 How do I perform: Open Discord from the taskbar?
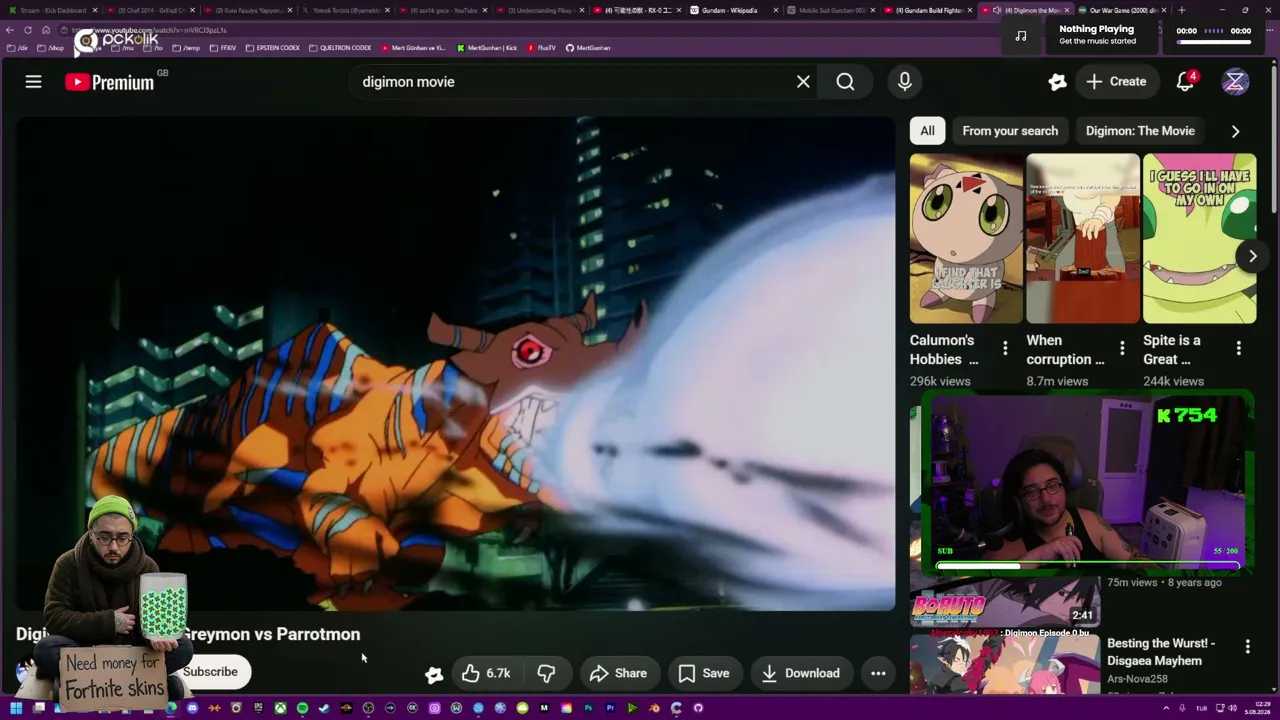192,708
